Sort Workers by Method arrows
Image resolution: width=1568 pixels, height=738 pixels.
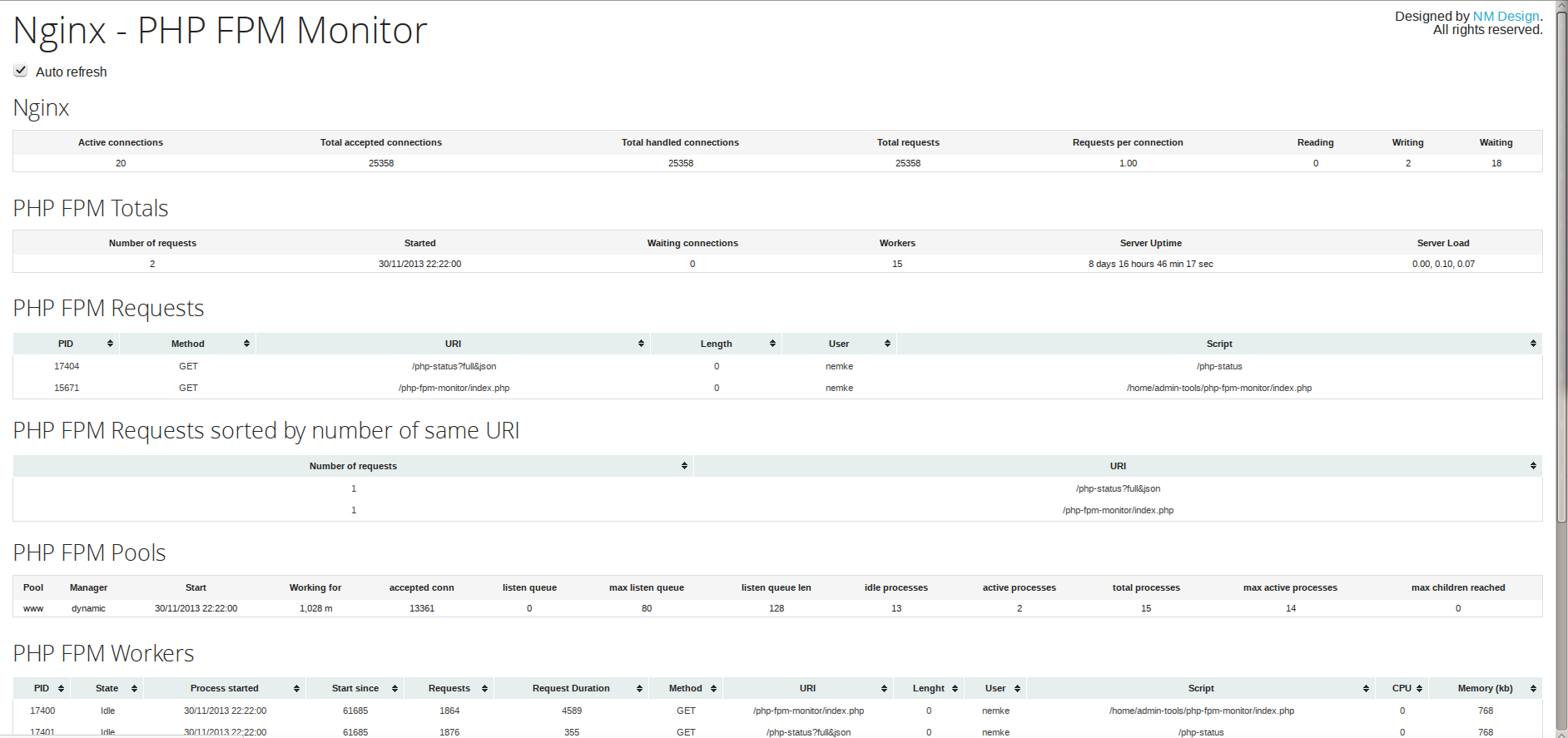[x=713, y=688]
